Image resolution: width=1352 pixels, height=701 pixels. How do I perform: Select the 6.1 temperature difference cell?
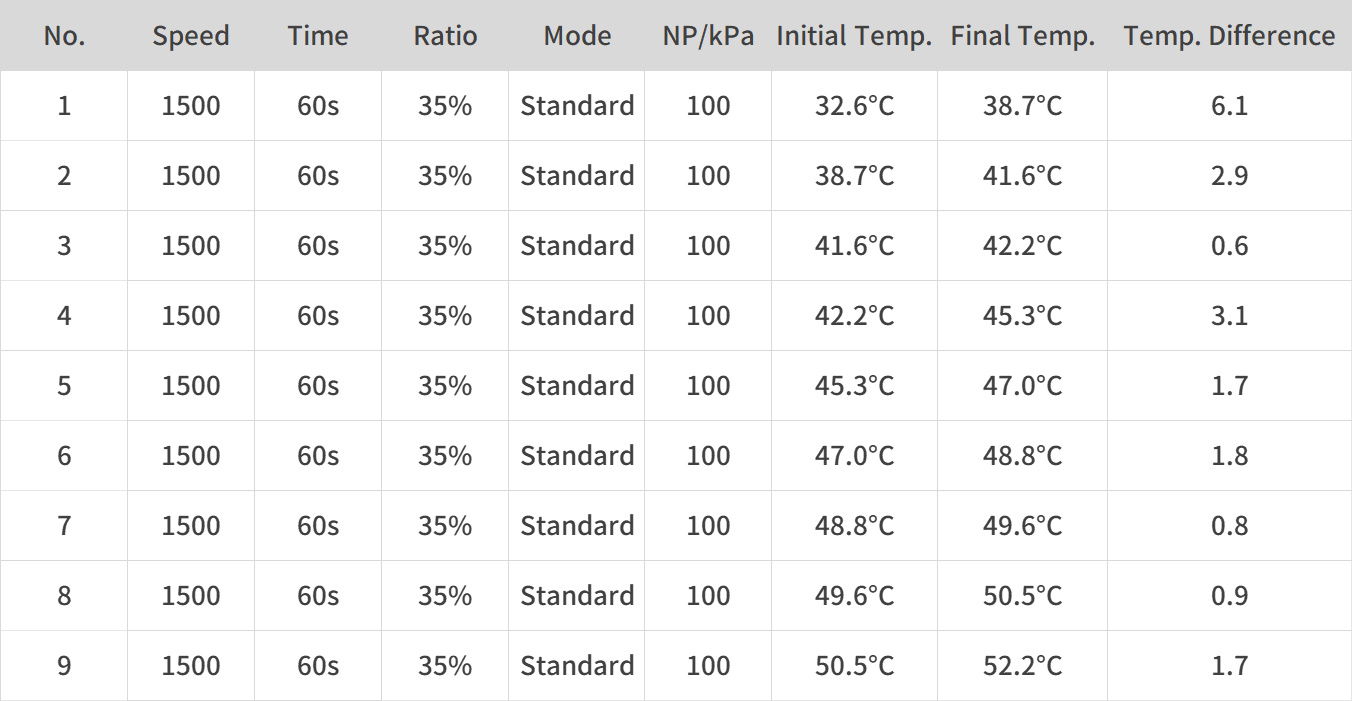pos(1229,106)
